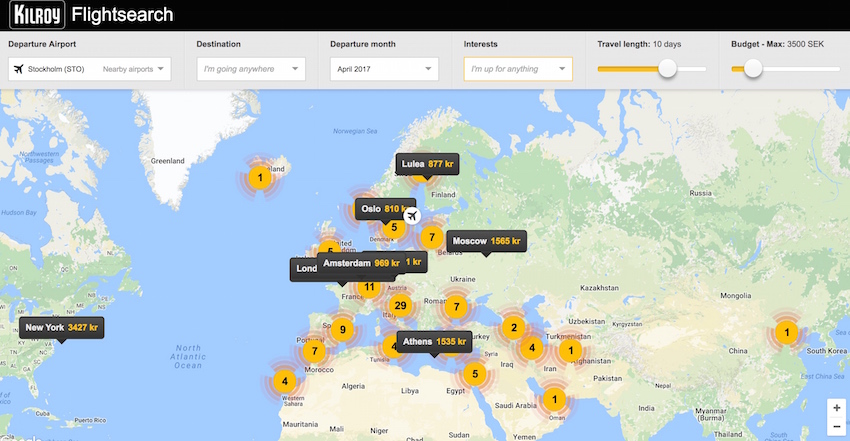
Task: Click the Lulea 877 kr price label
Action: pos(427,163)
